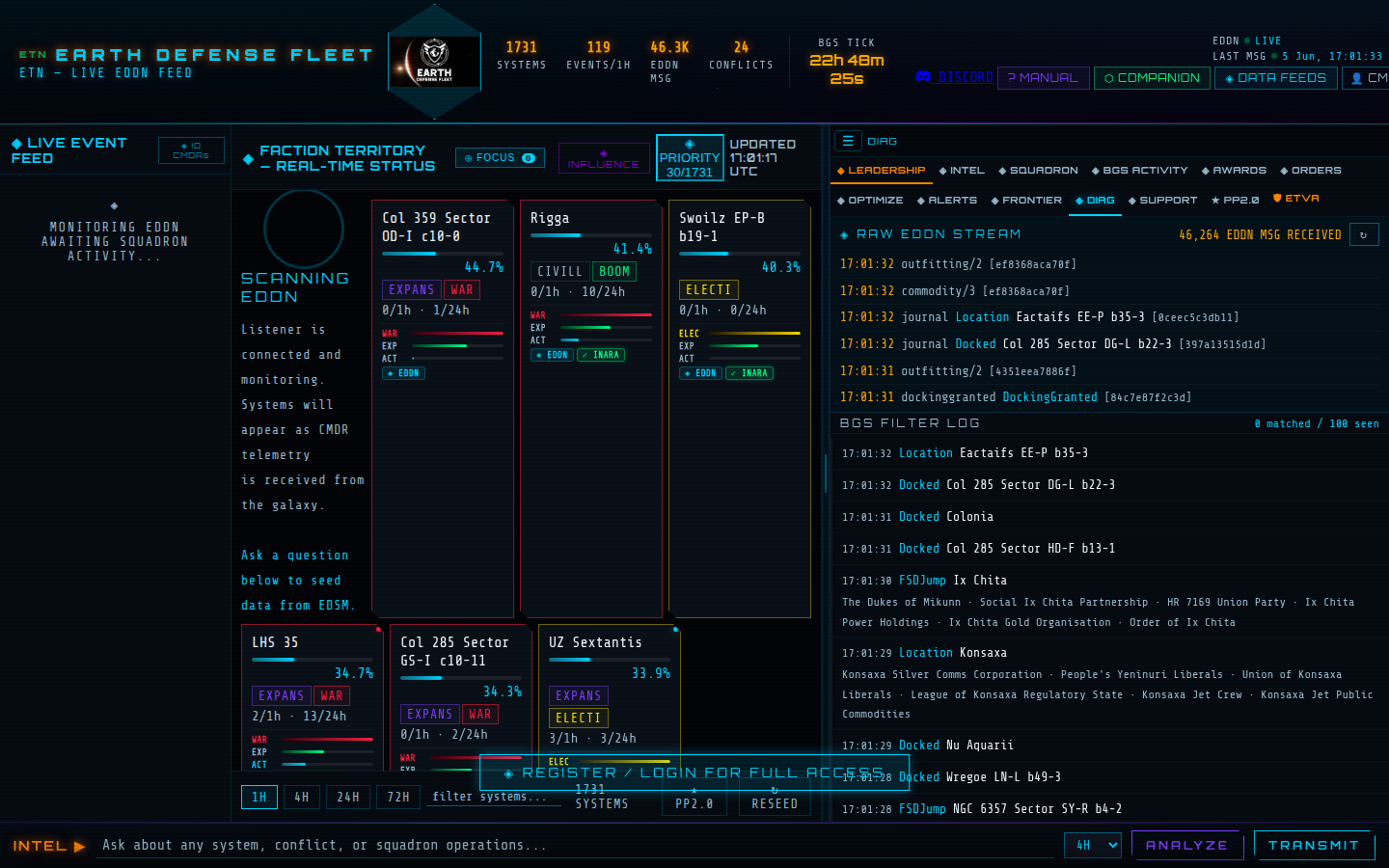Open the PP2.0 star tab

pyautogui.click(x=1236, y=201)
